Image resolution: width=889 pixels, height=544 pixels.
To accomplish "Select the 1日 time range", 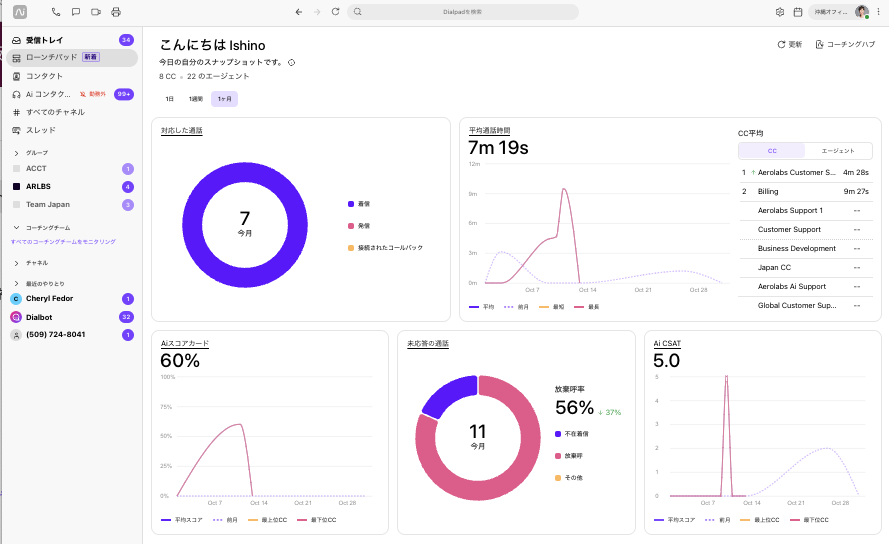I will (170, 99).
